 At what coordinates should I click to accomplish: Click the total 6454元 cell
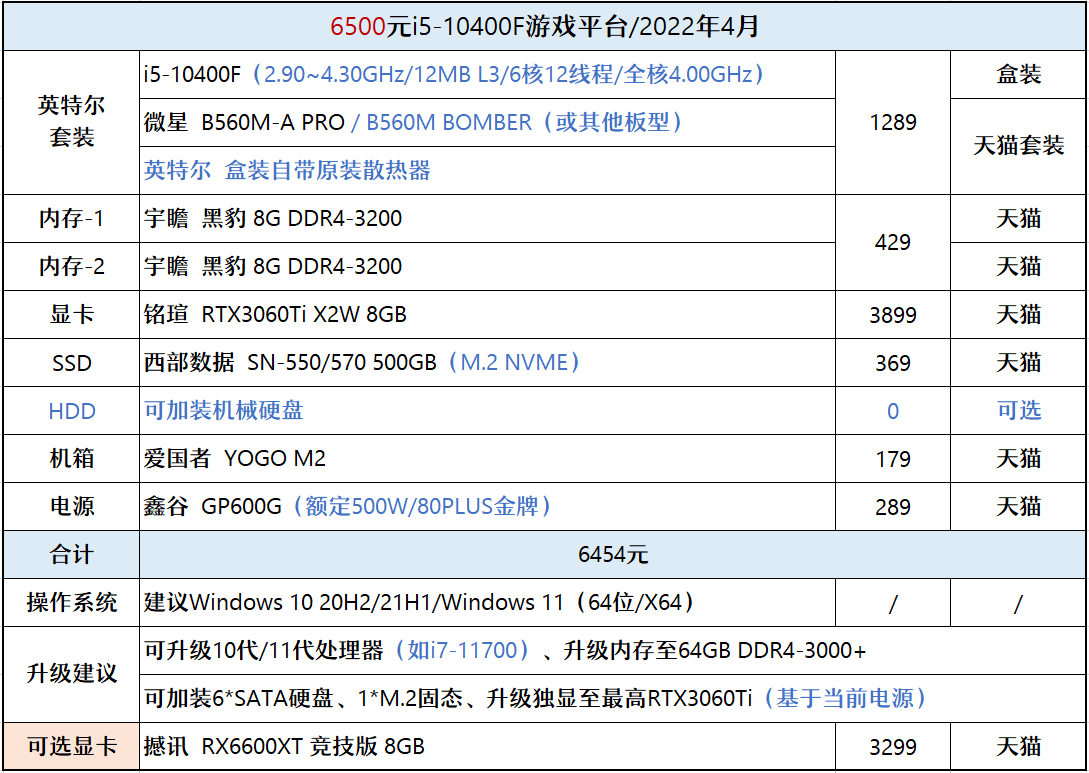point(613,555)
